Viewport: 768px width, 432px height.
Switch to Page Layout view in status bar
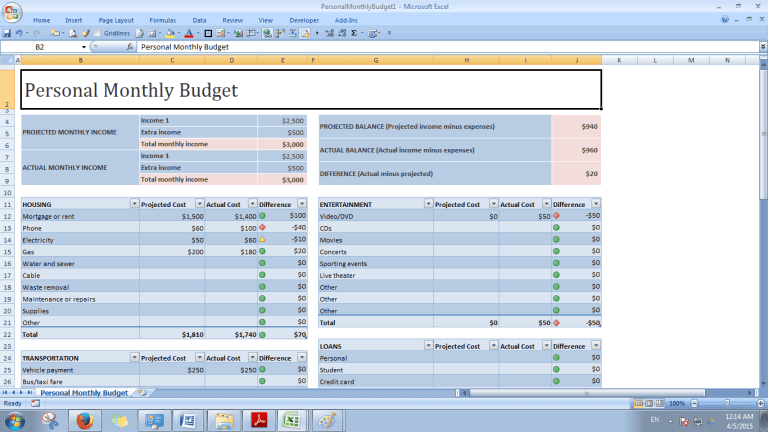point(649,404)
